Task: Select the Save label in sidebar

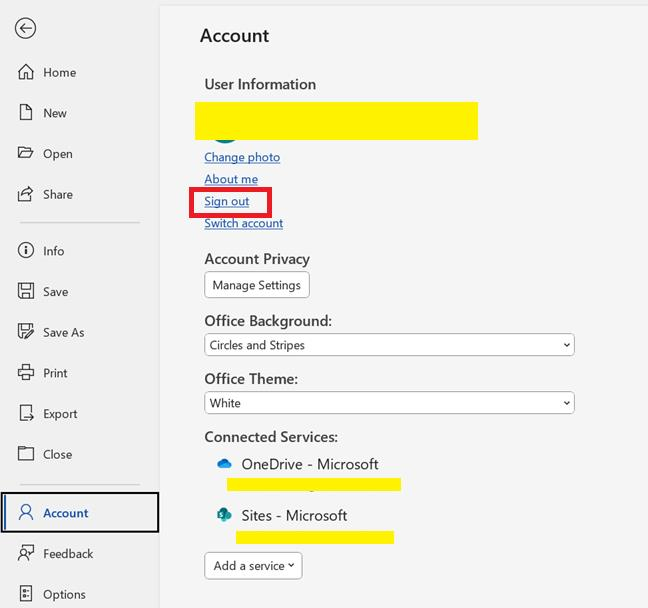Action: [x=56, y=292]
